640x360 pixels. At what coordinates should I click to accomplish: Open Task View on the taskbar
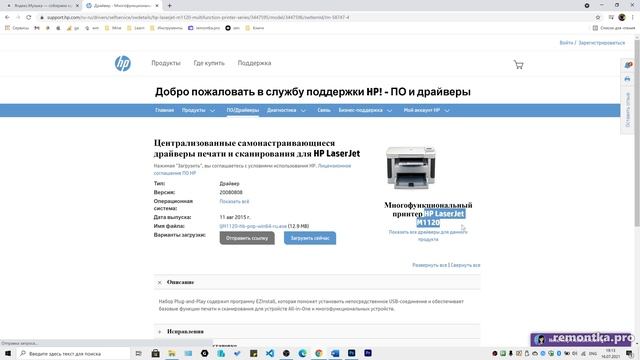tap(139, 353)
